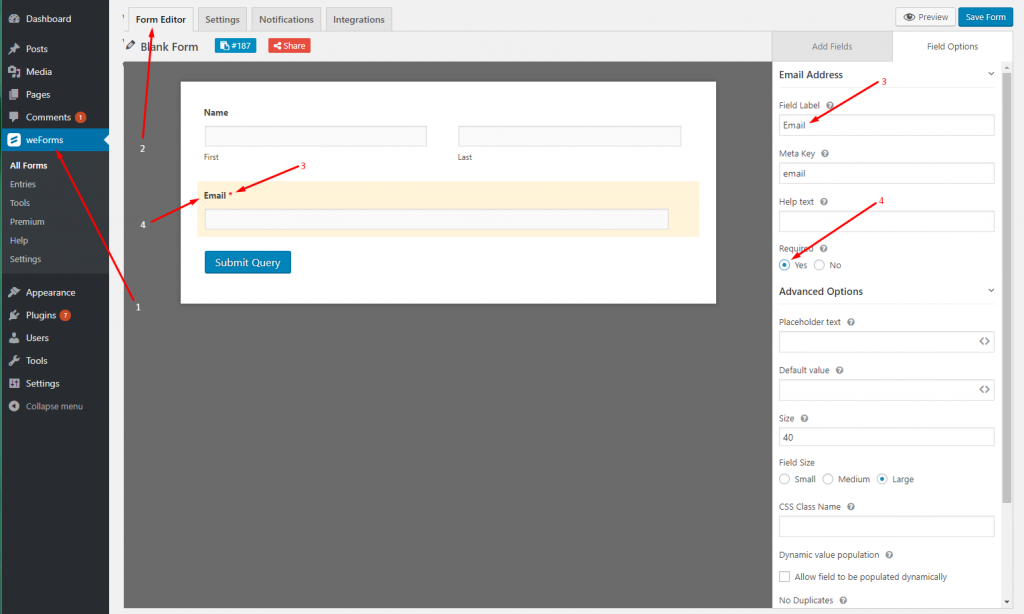Open the code editor icon for Default value
The height and width of the screenshot is (614, 1024).
coord(984,389)
